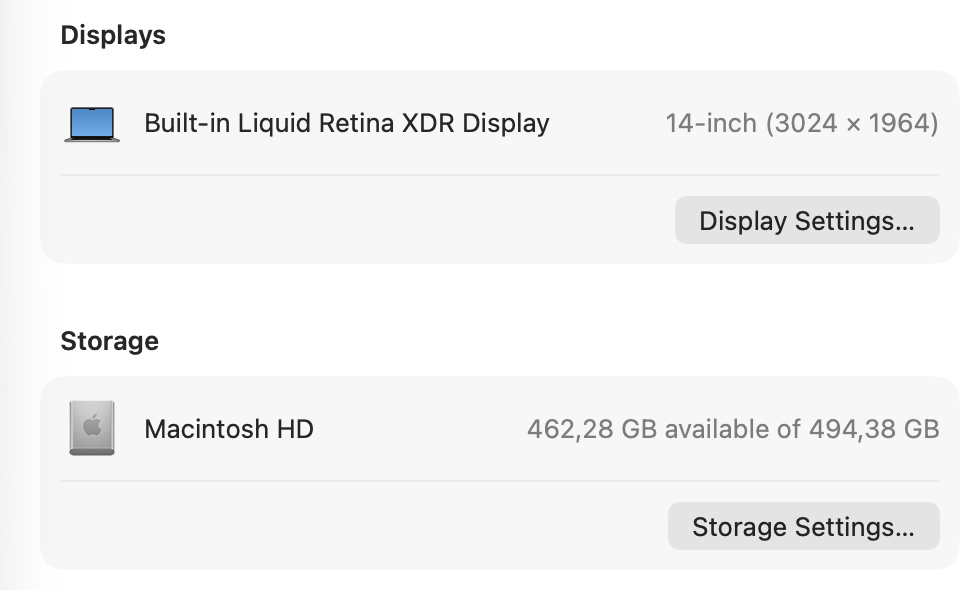980x590 pixels.
Task: Open Display Settings
Action: pyautogui.click(x=806, y=220)
